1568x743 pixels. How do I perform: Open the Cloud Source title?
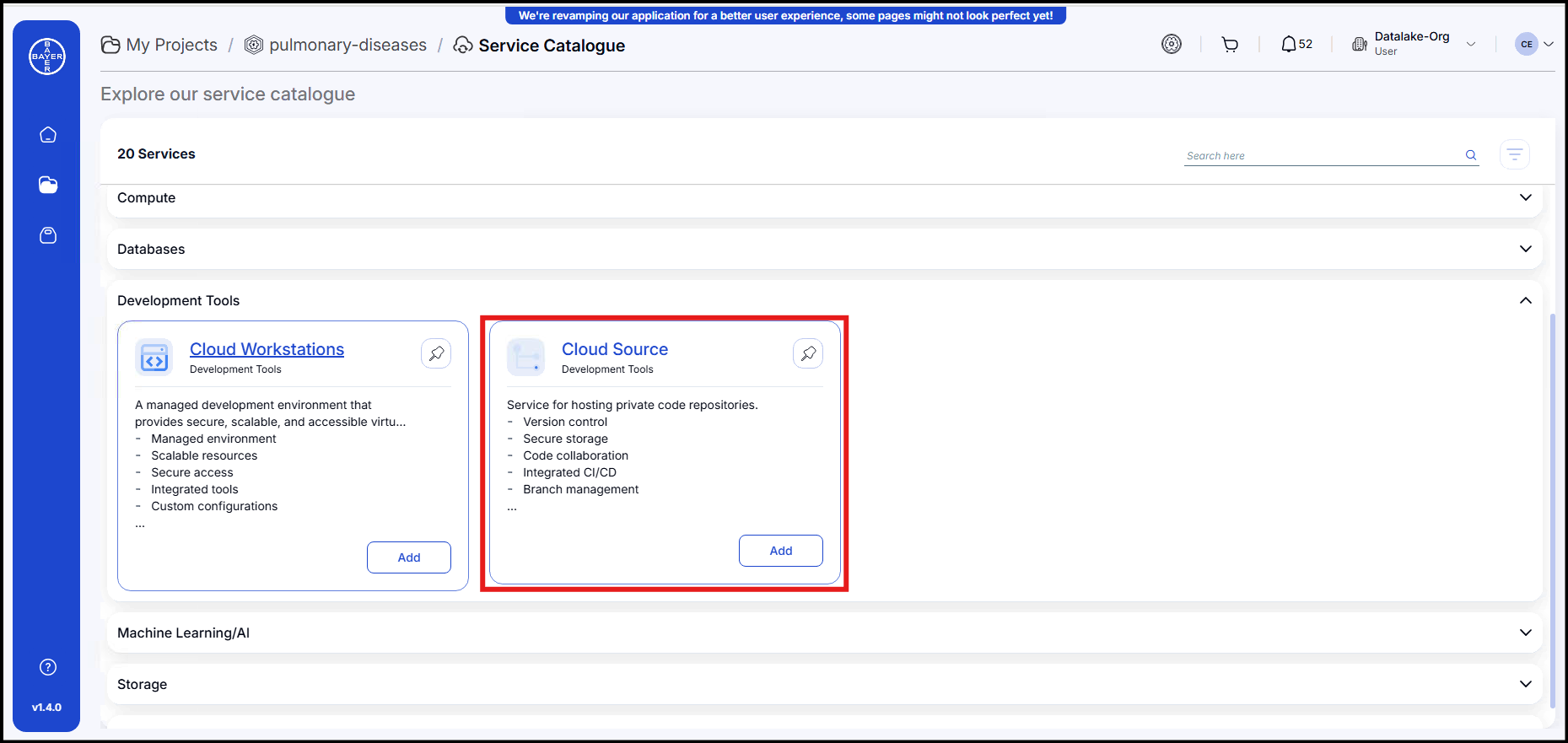click(x=615, y=349)
